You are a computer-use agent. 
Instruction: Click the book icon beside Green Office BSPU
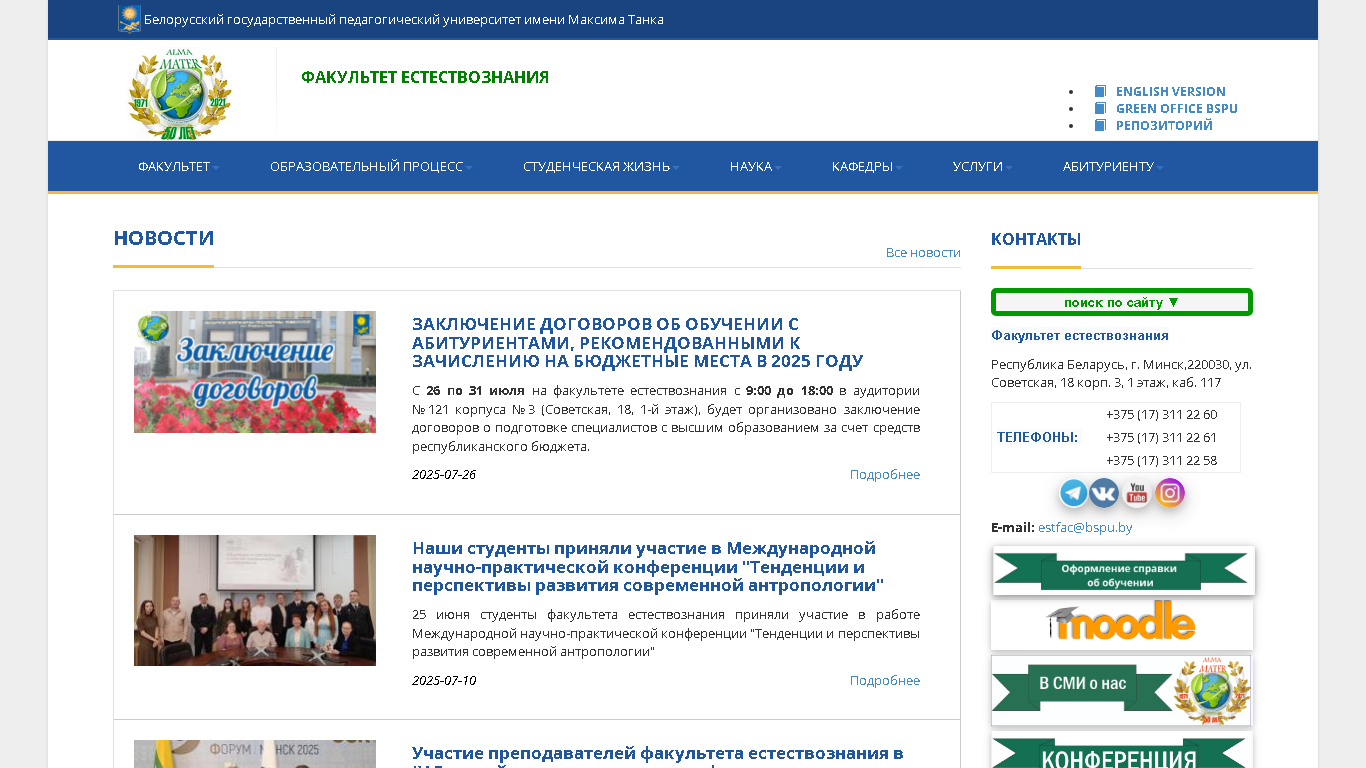(1100, 108)
